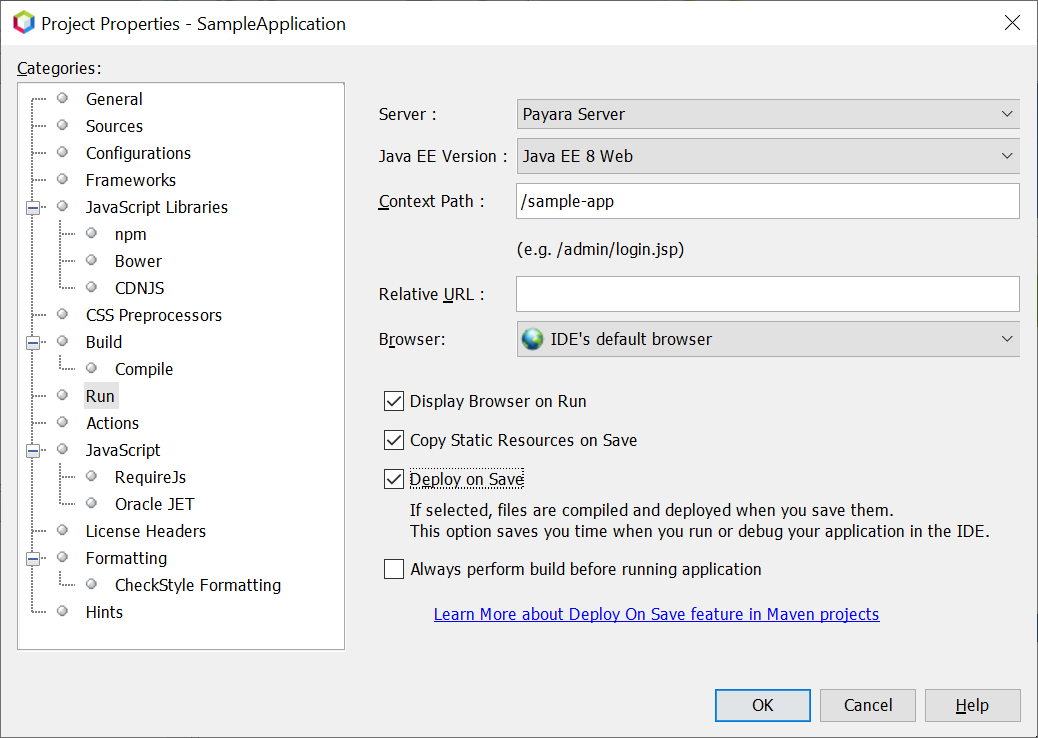
Task: Click the bullet icon beside General category
Action: click(63, 98)
